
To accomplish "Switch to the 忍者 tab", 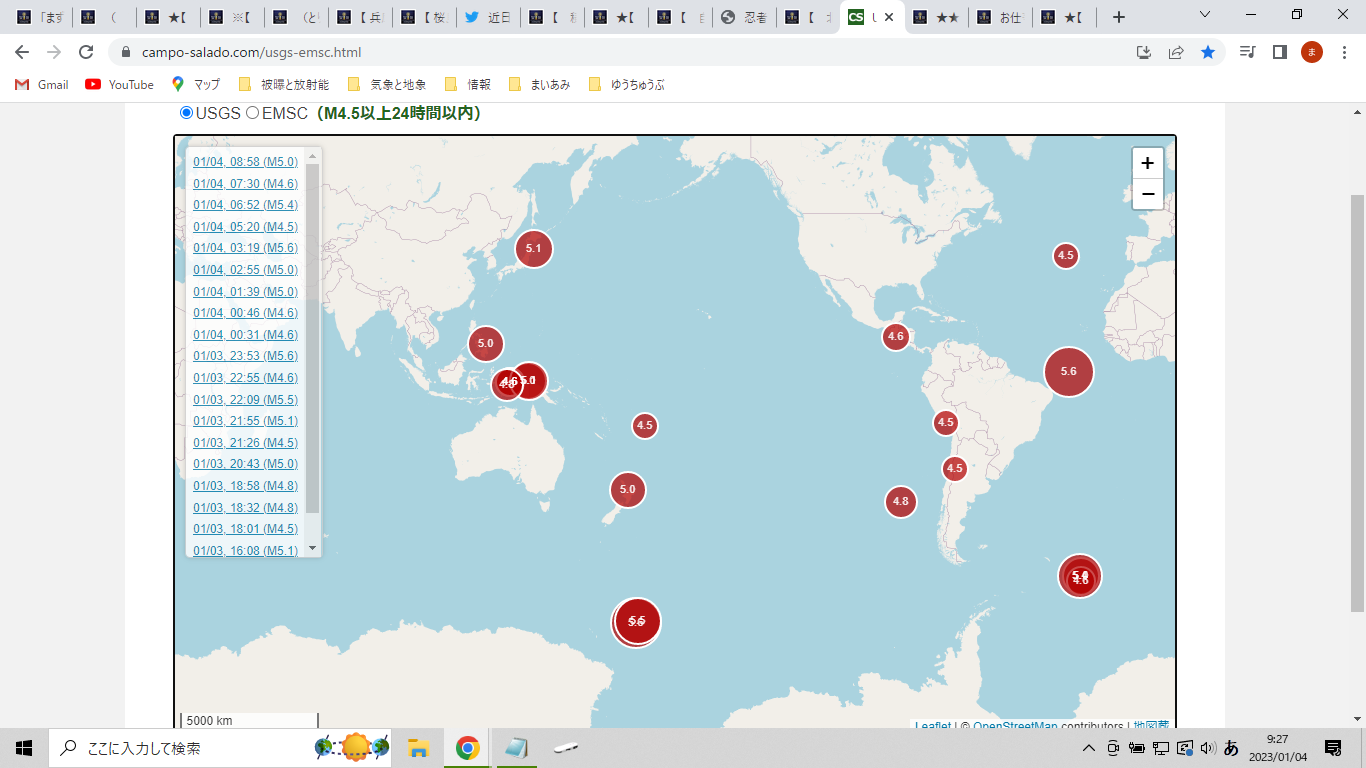I will 743,17.
